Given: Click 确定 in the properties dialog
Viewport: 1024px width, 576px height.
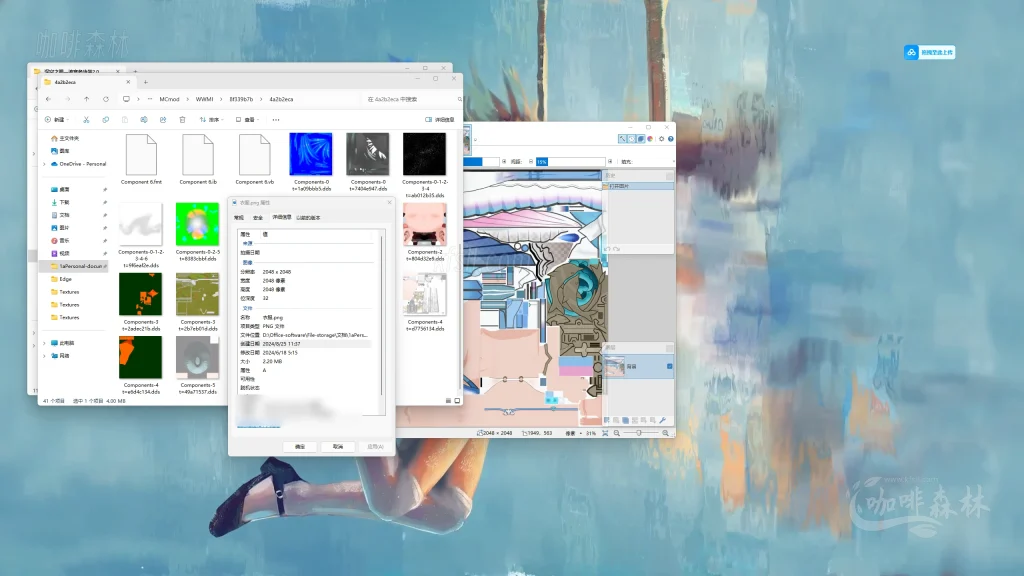Looking at the screenshot, I should pyautogui.click(x=300, y=447).
